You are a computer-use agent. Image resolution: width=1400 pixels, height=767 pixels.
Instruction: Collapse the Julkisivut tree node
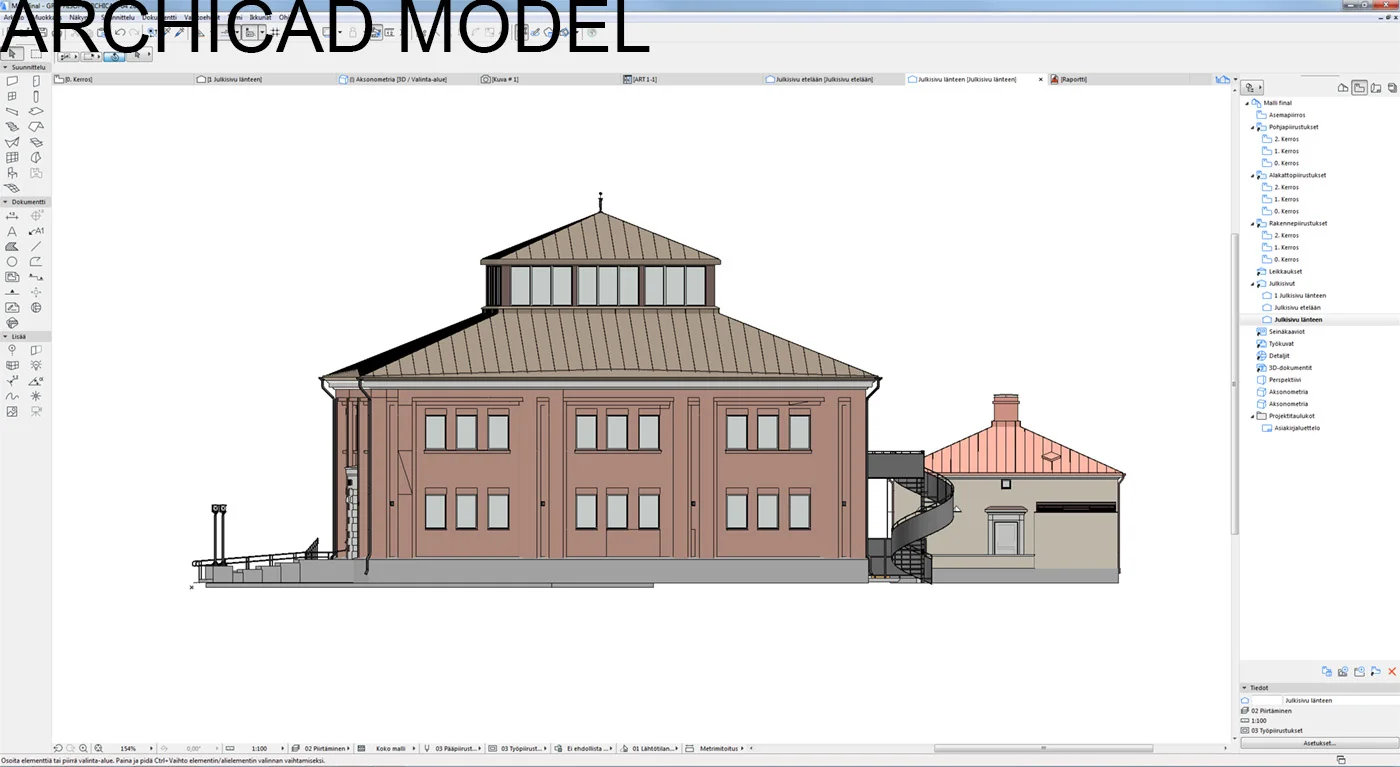1252,284
